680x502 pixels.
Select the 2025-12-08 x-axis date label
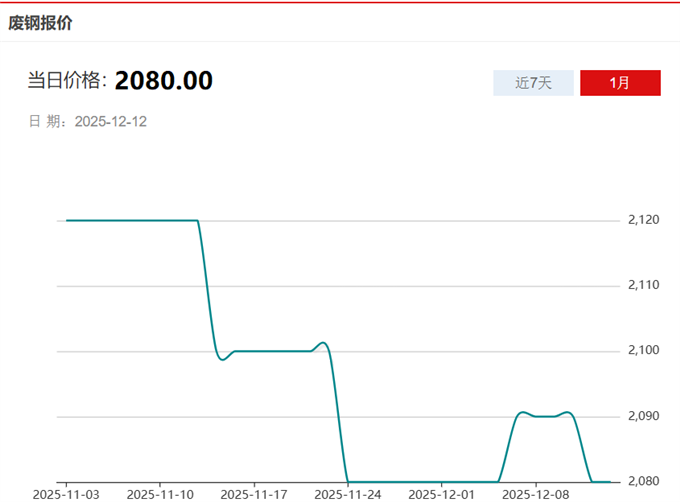[x=535, y=494]
